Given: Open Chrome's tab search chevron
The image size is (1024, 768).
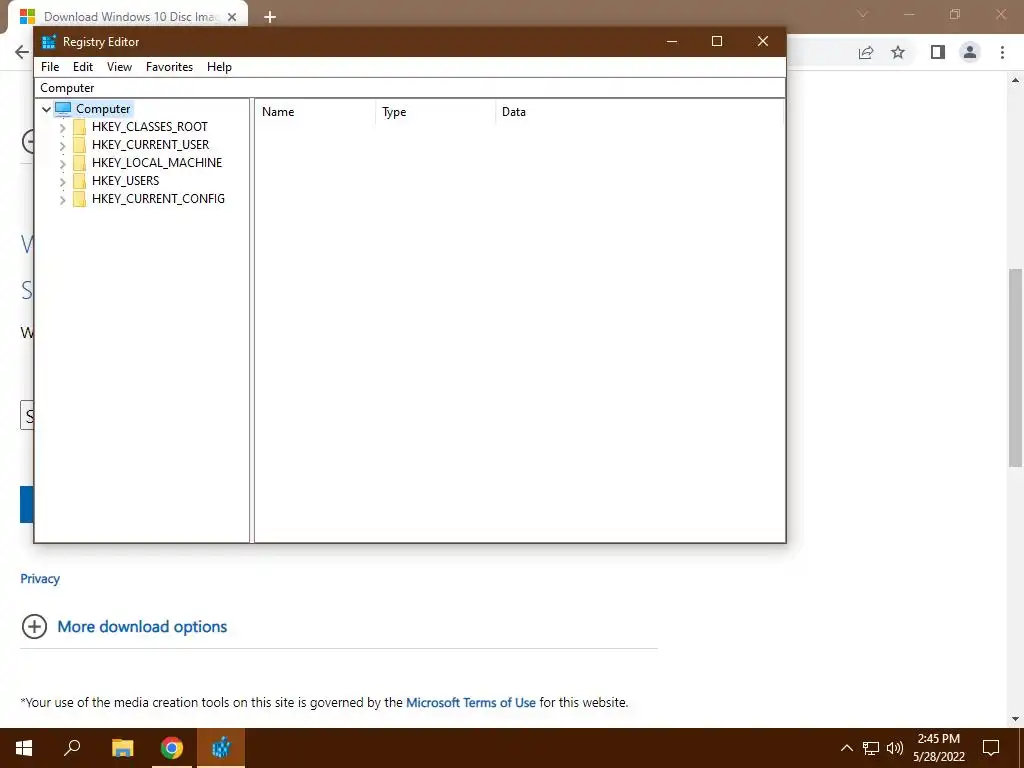Looking at the screenshot, I should [x=863, y=14].
